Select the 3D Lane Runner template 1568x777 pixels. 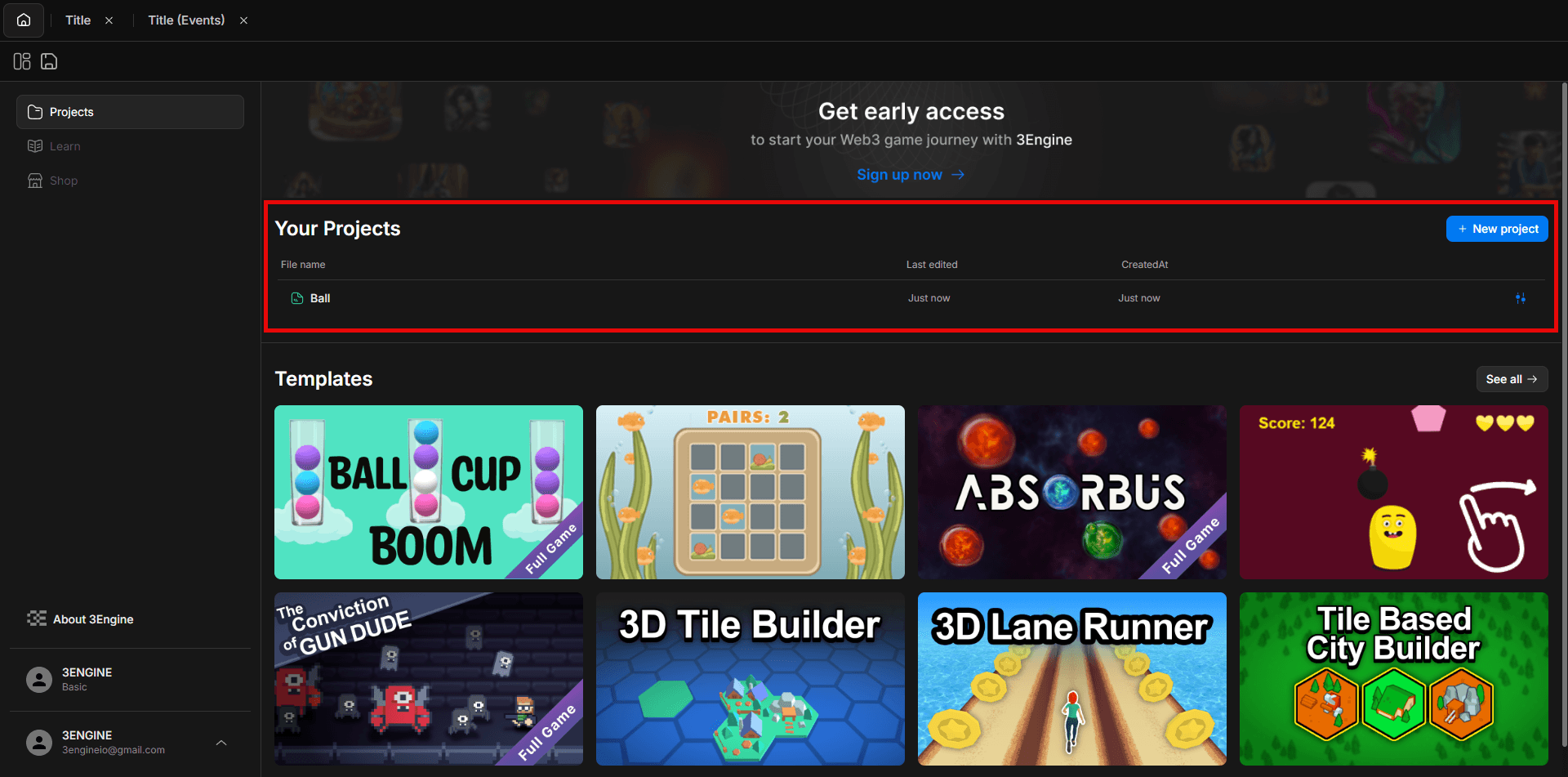(1071, 679)
